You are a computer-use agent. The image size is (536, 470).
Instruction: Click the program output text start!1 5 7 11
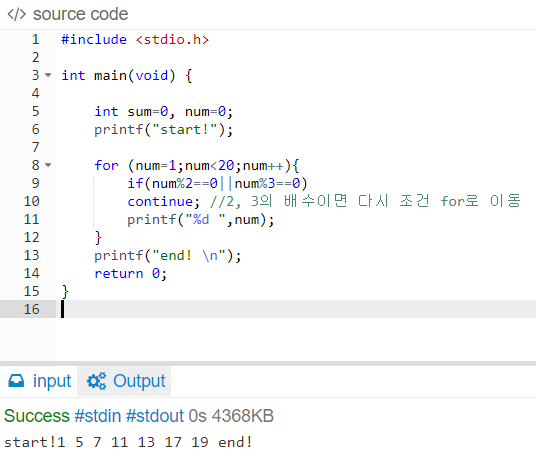(x=128, y=442)
